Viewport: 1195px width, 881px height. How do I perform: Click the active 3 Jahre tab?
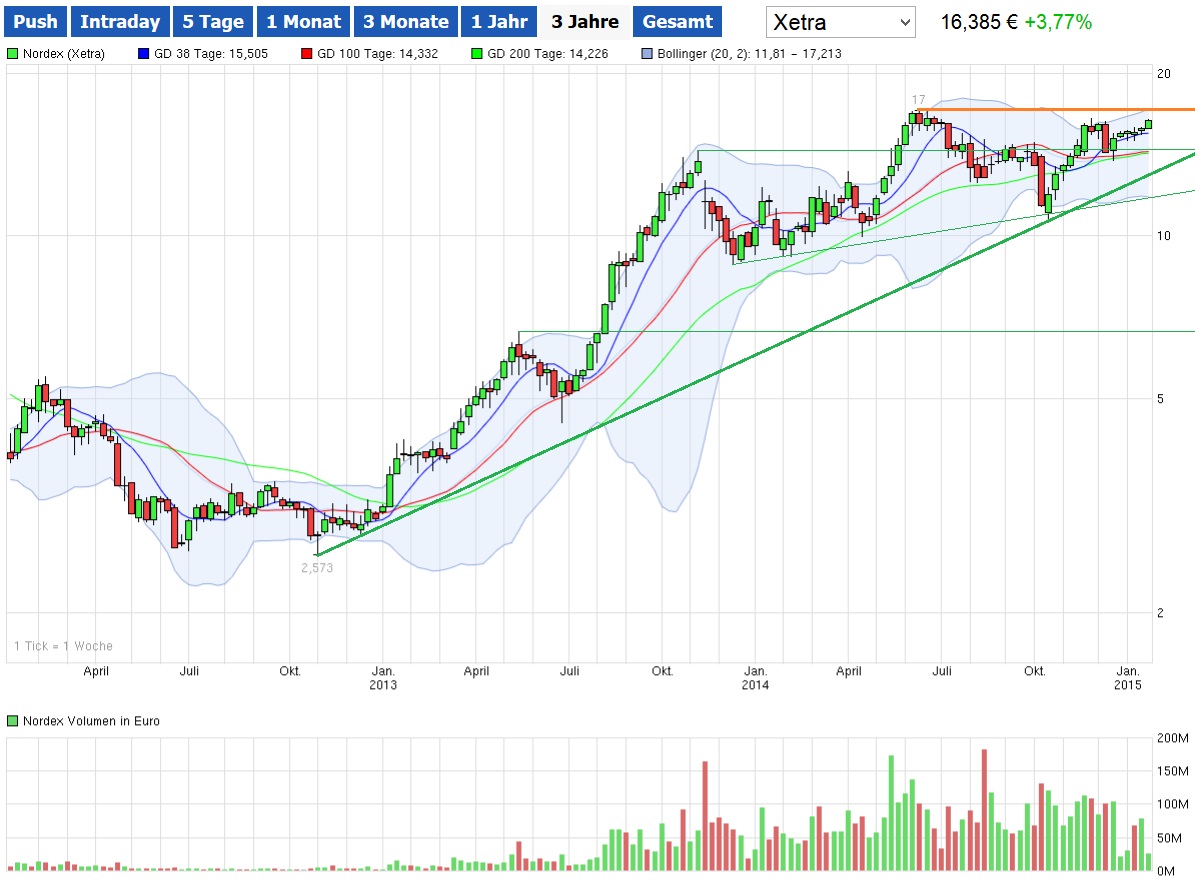(x=585, y=21)
